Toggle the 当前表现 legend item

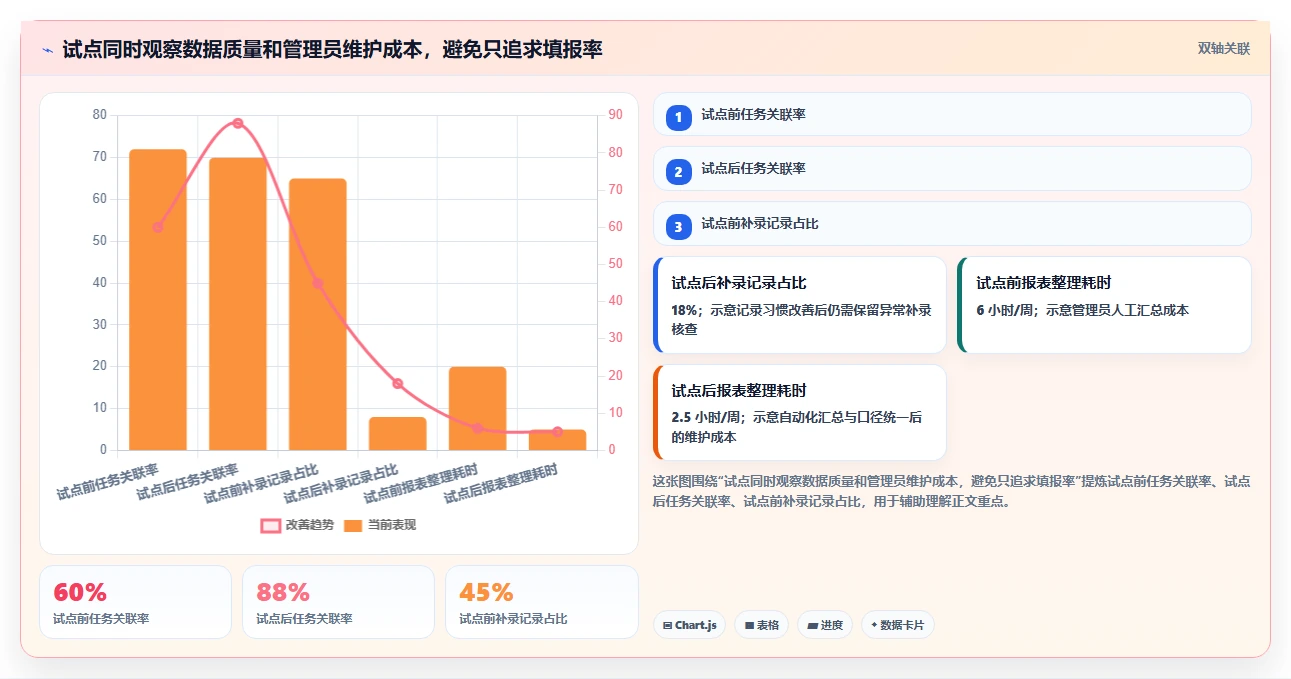tap(379, 525)
